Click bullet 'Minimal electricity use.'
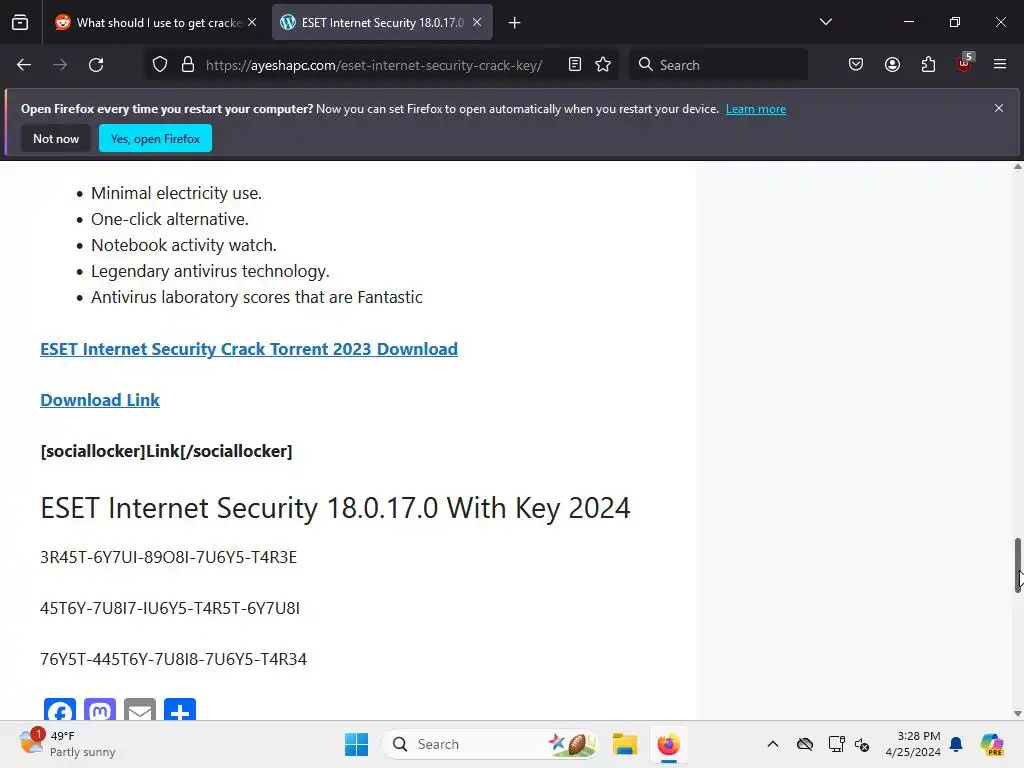The width and height of the screenshot is (1024, 768). [x=176, y=193]
